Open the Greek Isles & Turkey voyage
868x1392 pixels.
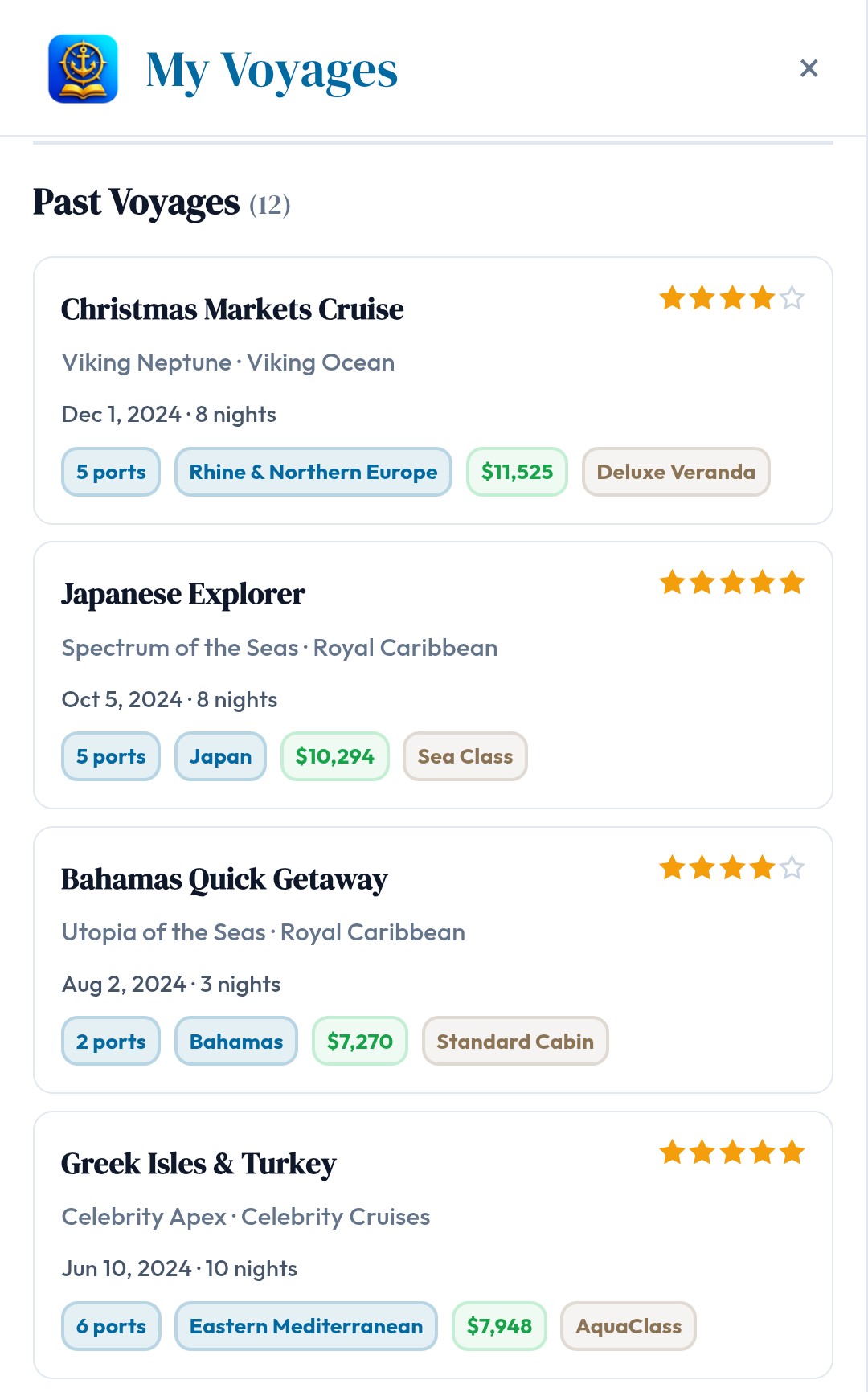tap(199, 1165)
